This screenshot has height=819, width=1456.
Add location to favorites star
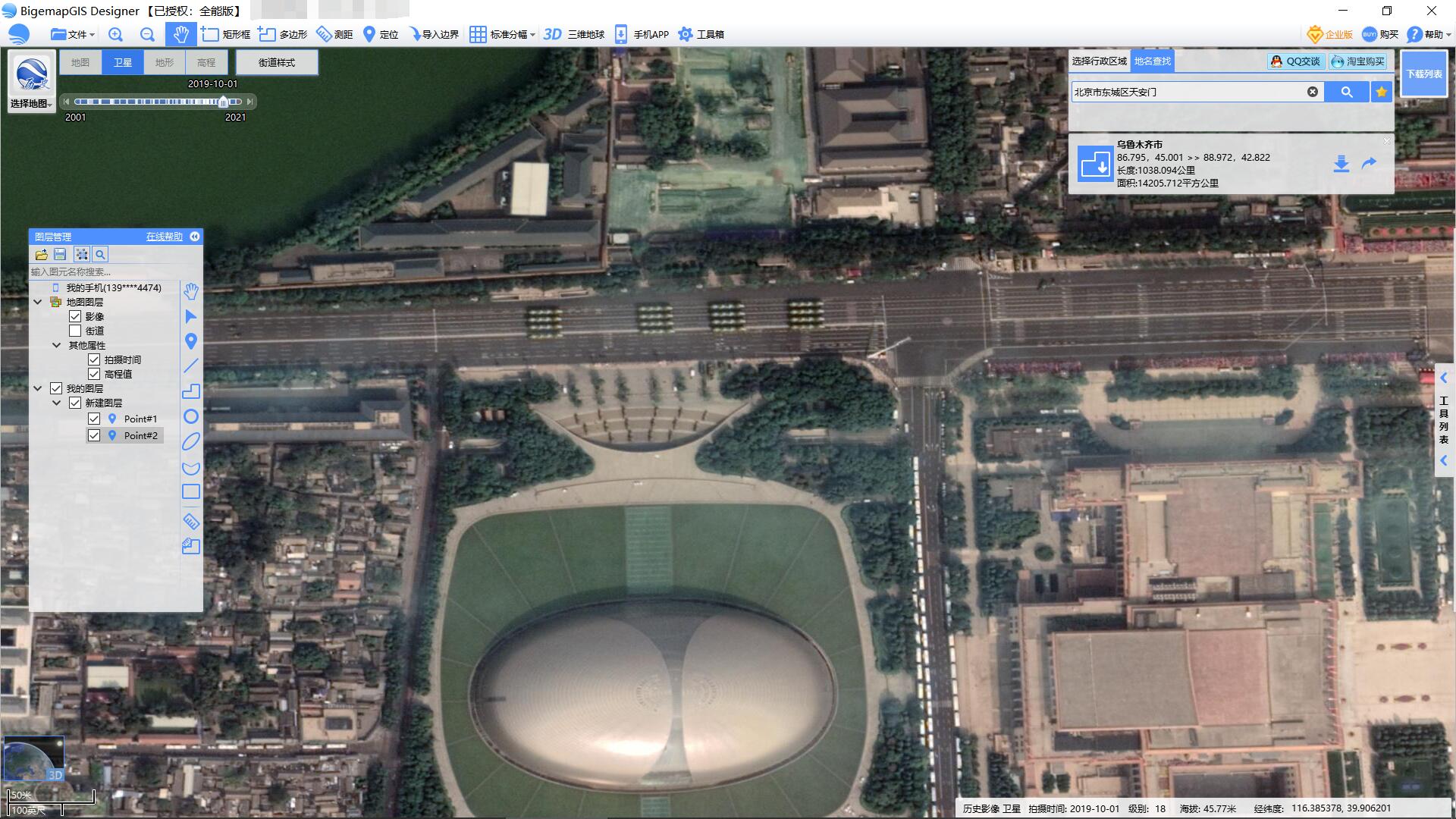tap(1382, 92)
